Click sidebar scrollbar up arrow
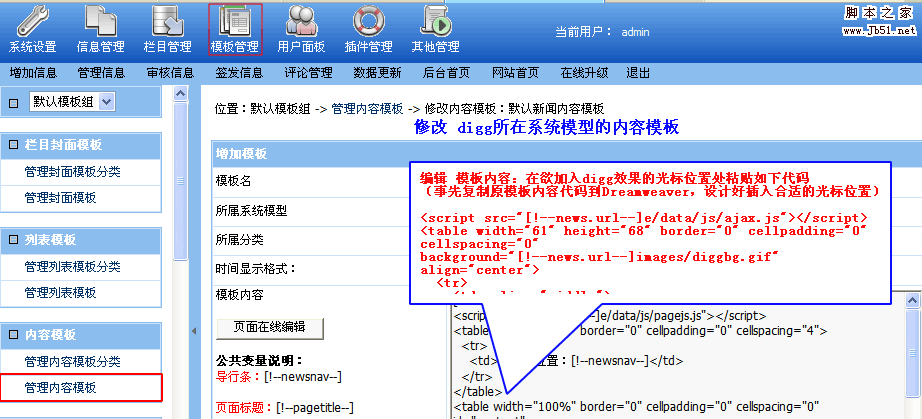 point(181,93)
